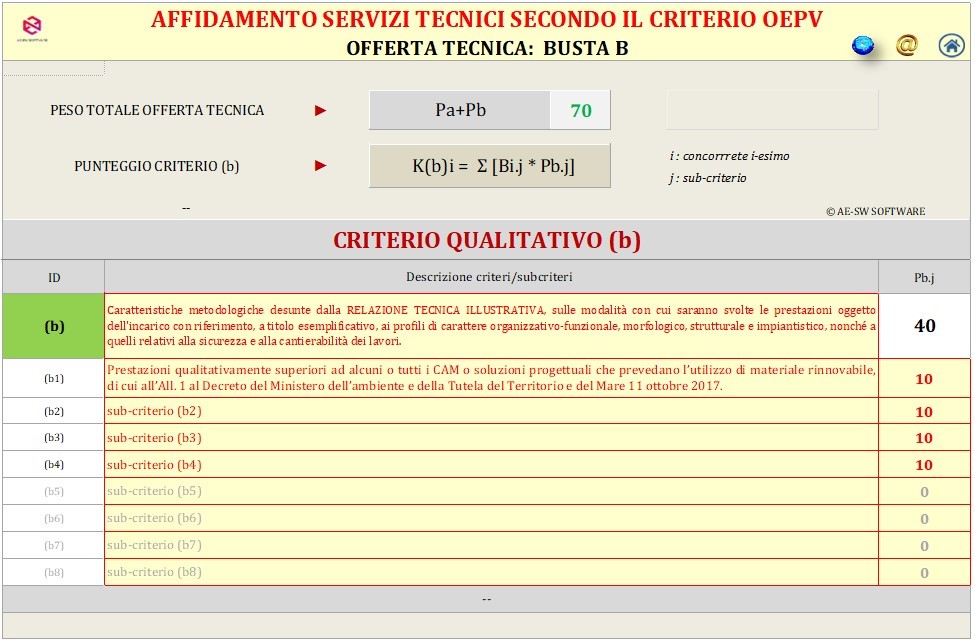
Task: Select the criterion (b) weight 40 cell
Action: [924, 326]
